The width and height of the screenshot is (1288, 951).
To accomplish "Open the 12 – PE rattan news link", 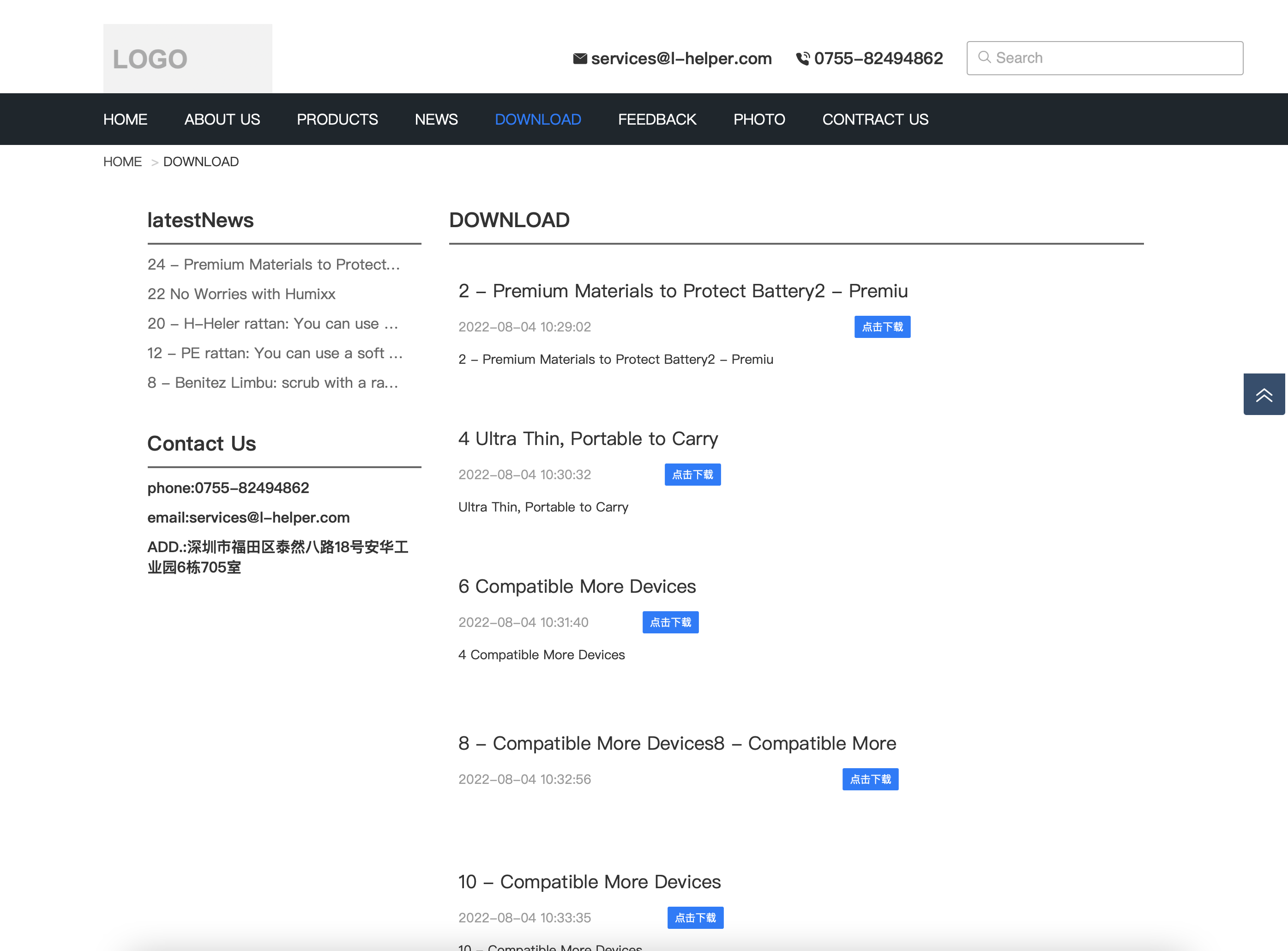I will point(275,353).
